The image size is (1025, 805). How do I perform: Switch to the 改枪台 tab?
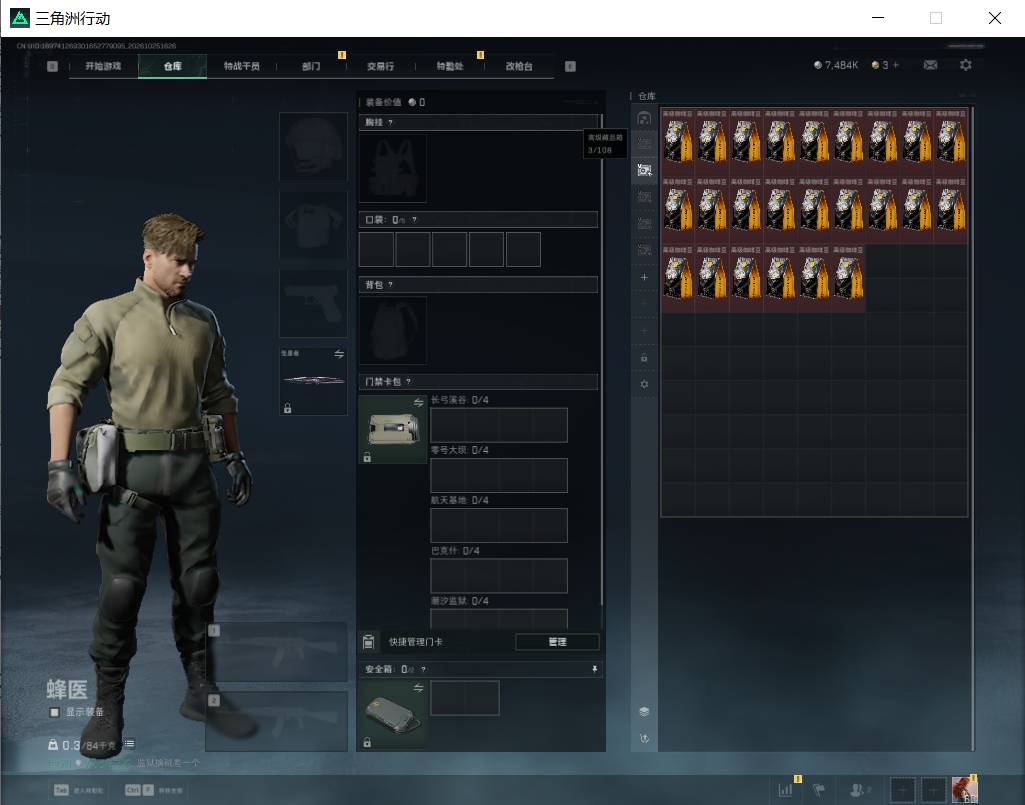pos(519,66)
